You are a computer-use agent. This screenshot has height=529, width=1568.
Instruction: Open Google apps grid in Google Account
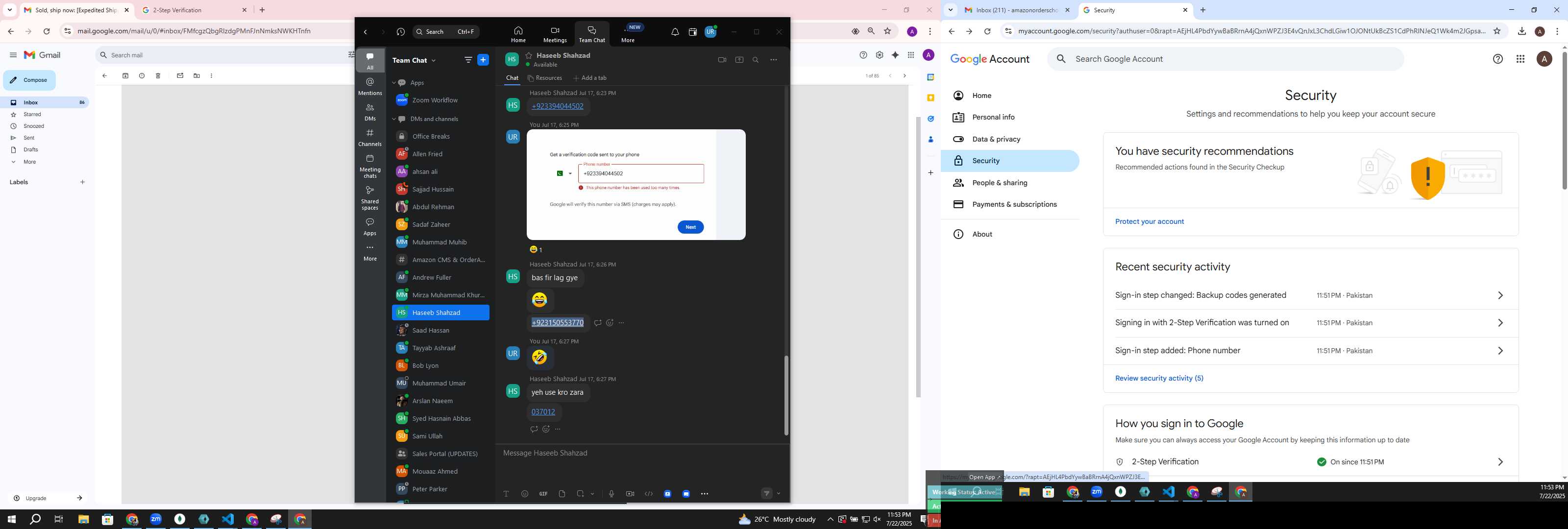click(1520, 59)
